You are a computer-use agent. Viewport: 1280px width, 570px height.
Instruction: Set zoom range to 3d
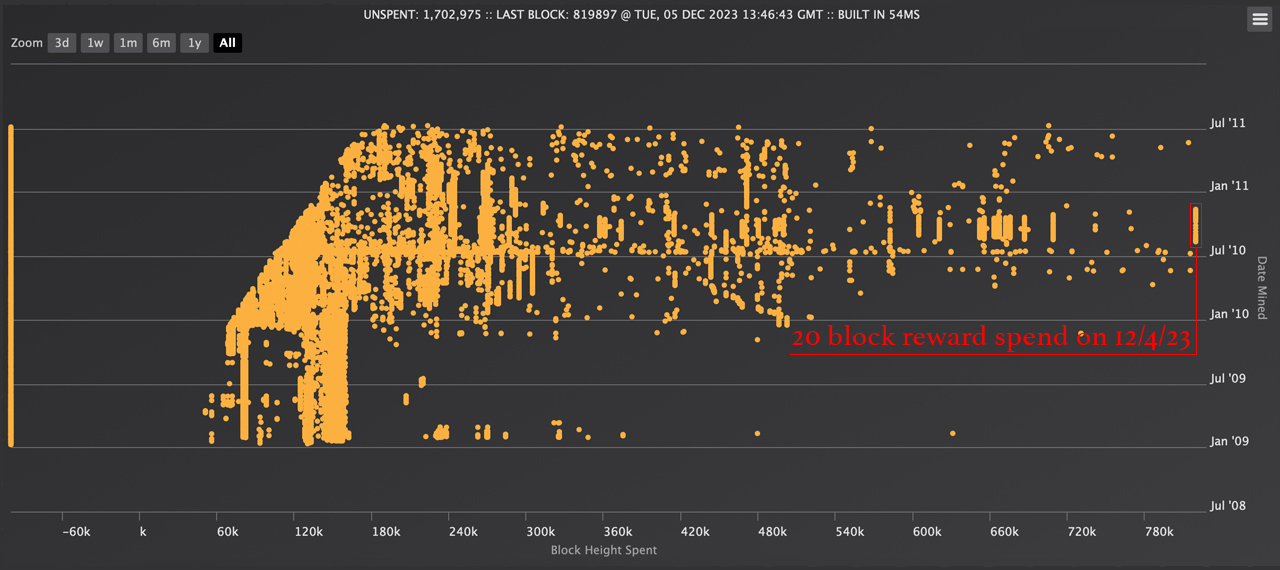tap(62, 43)
